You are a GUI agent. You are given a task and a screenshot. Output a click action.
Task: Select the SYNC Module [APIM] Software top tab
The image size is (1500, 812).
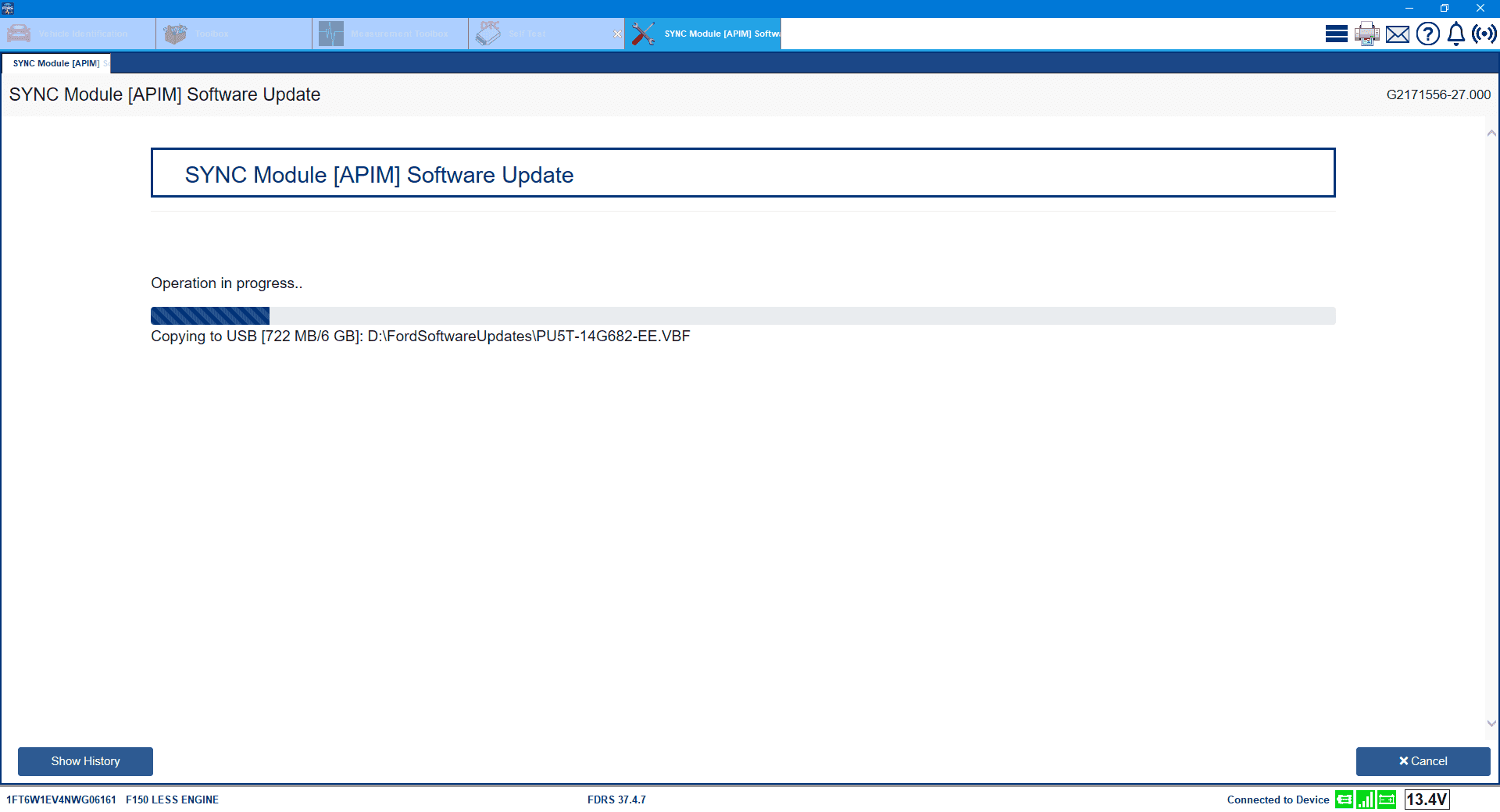[x=703, y=34]
